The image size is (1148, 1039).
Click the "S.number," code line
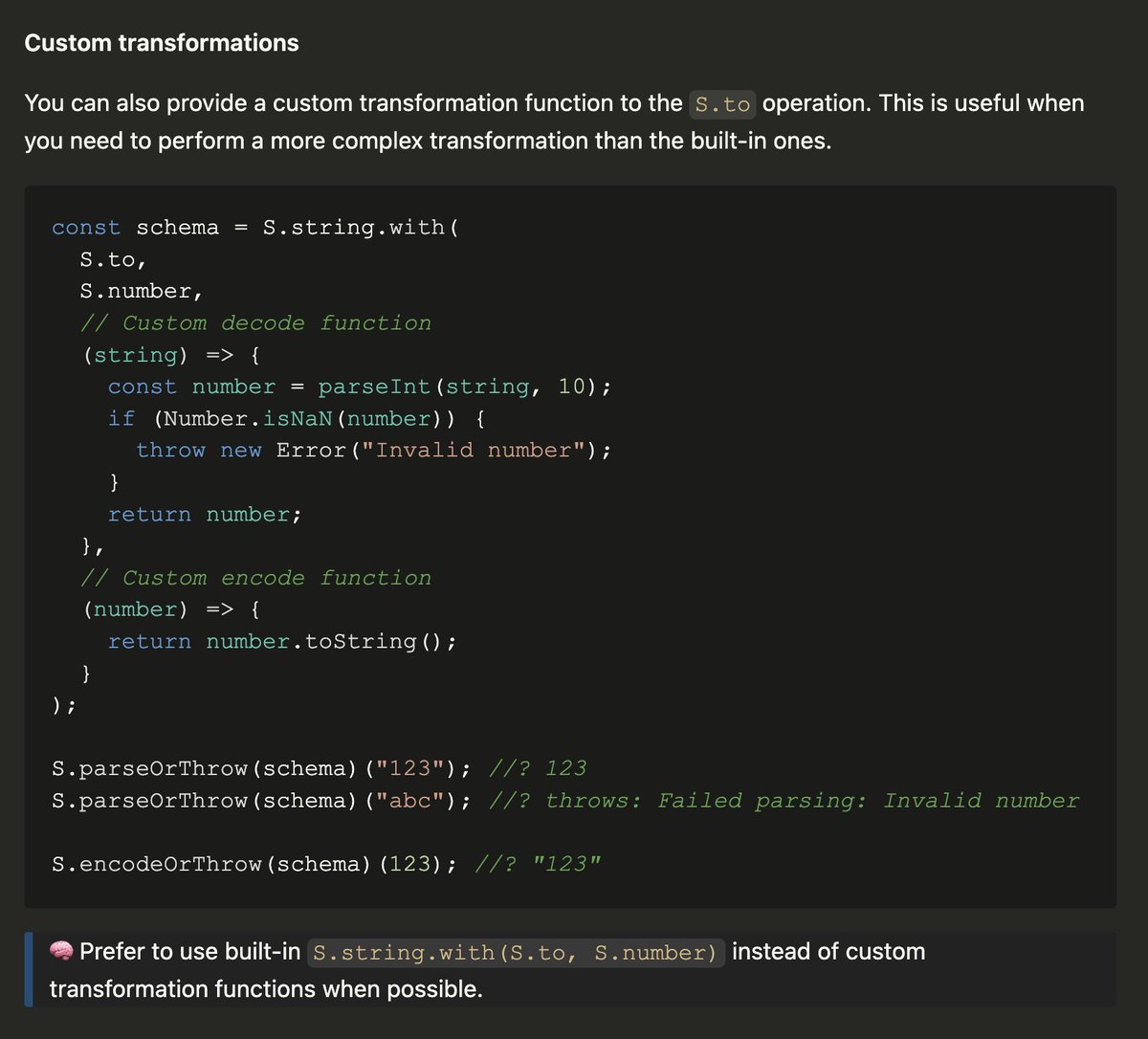[142, 291]
